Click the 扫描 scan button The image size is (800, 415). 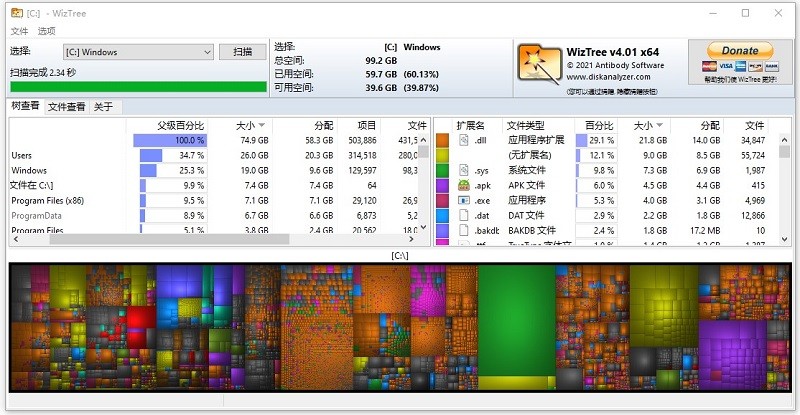pos(243,52)
